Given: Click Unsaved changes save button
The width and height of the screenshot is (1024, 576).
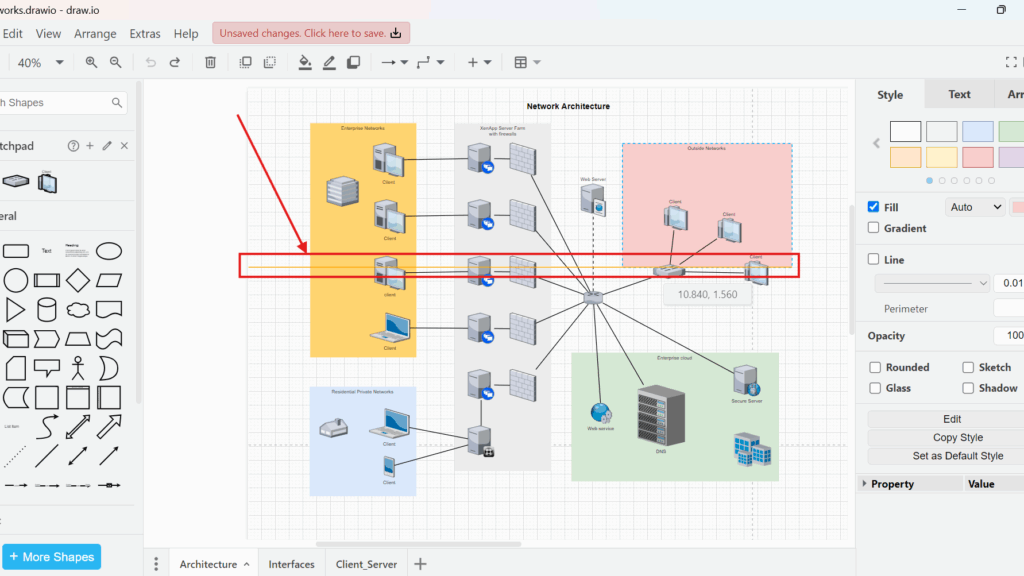Looking at the screenshot, I should tap(310, 32).
